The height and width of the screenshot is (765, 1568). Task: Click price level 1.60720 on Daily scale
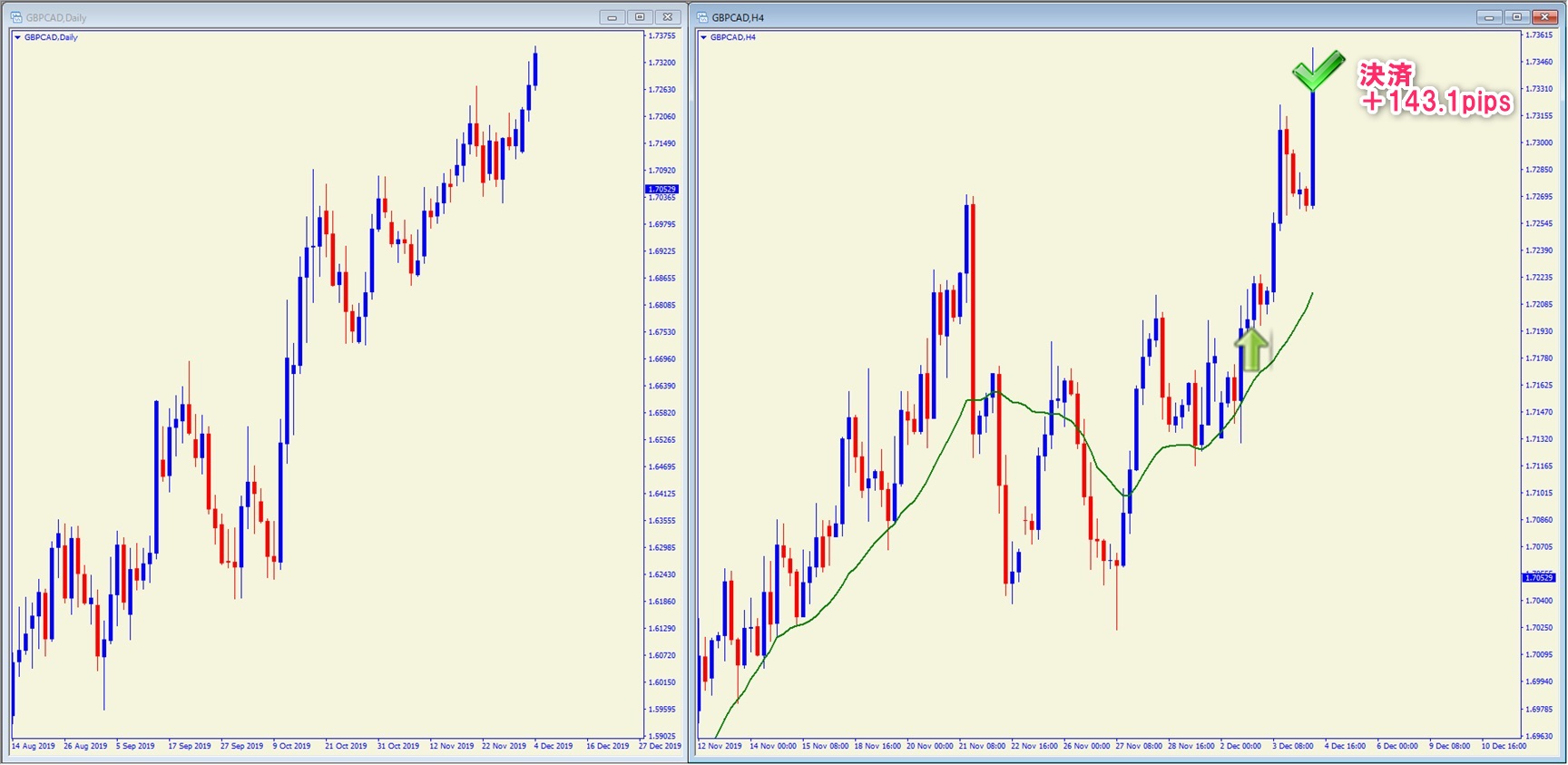[662, 655]
